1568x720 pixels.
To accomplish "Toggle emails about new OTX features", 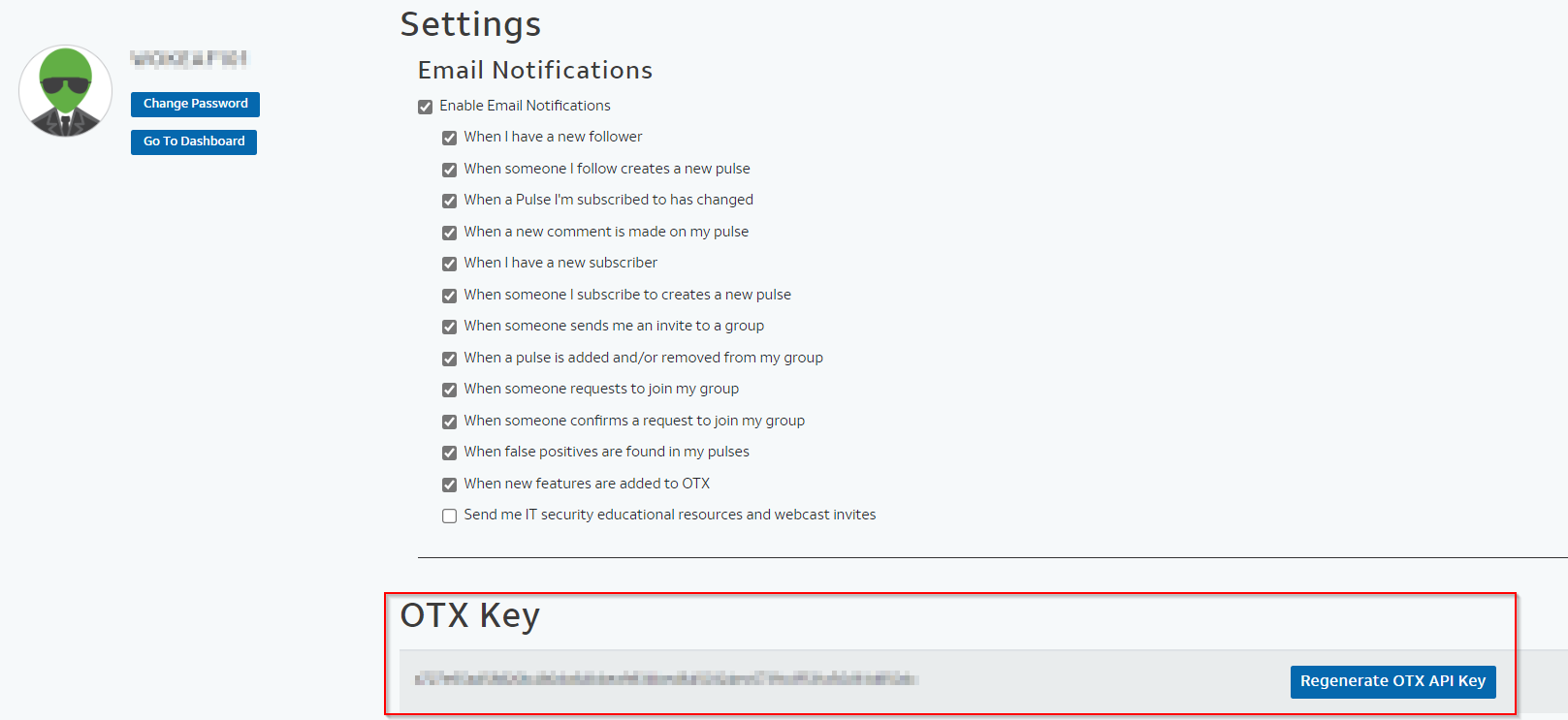I will coord(449,485).
